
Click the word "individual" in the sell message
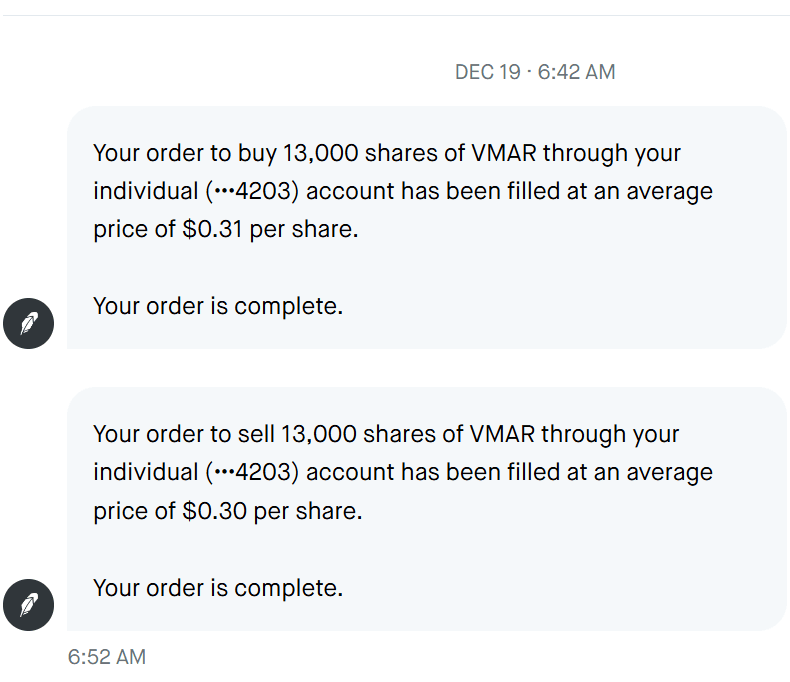(146, 473)
